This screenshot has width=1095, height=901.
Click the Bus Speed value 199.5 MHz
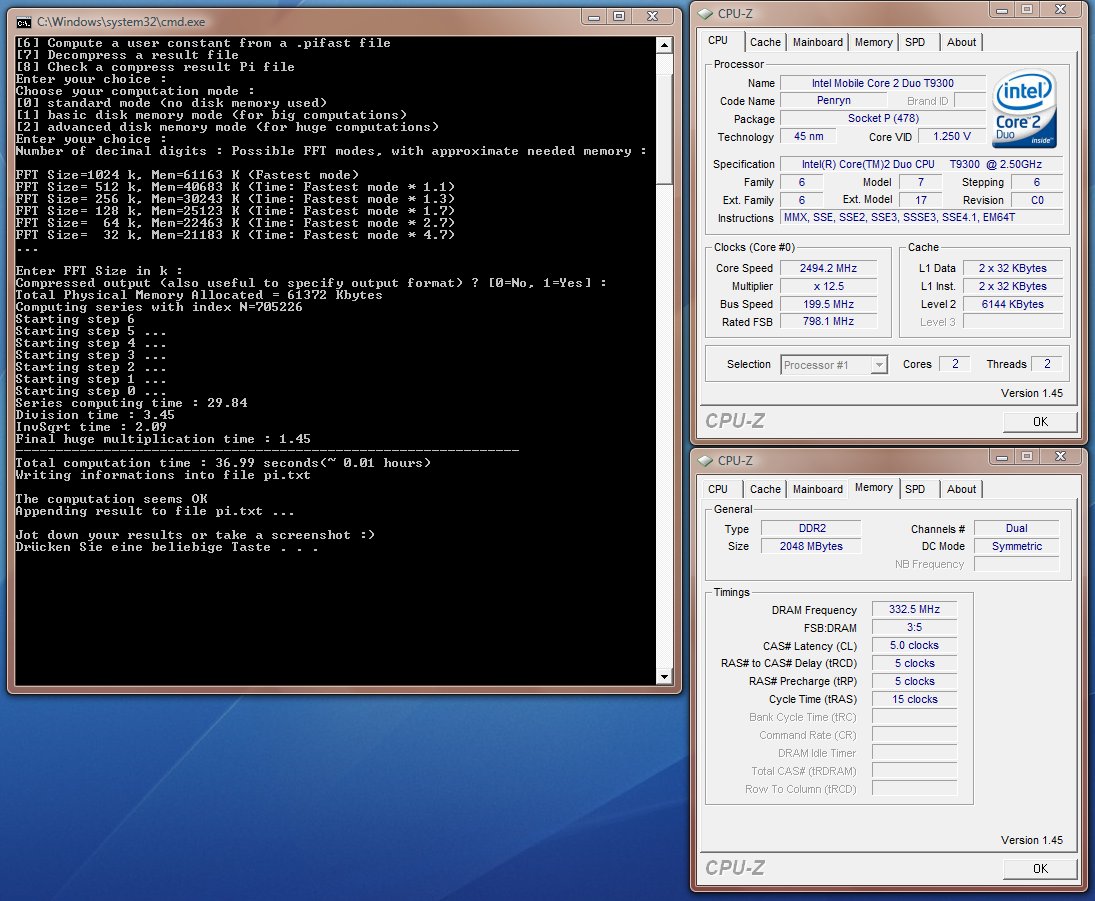[x=828, y=305]
